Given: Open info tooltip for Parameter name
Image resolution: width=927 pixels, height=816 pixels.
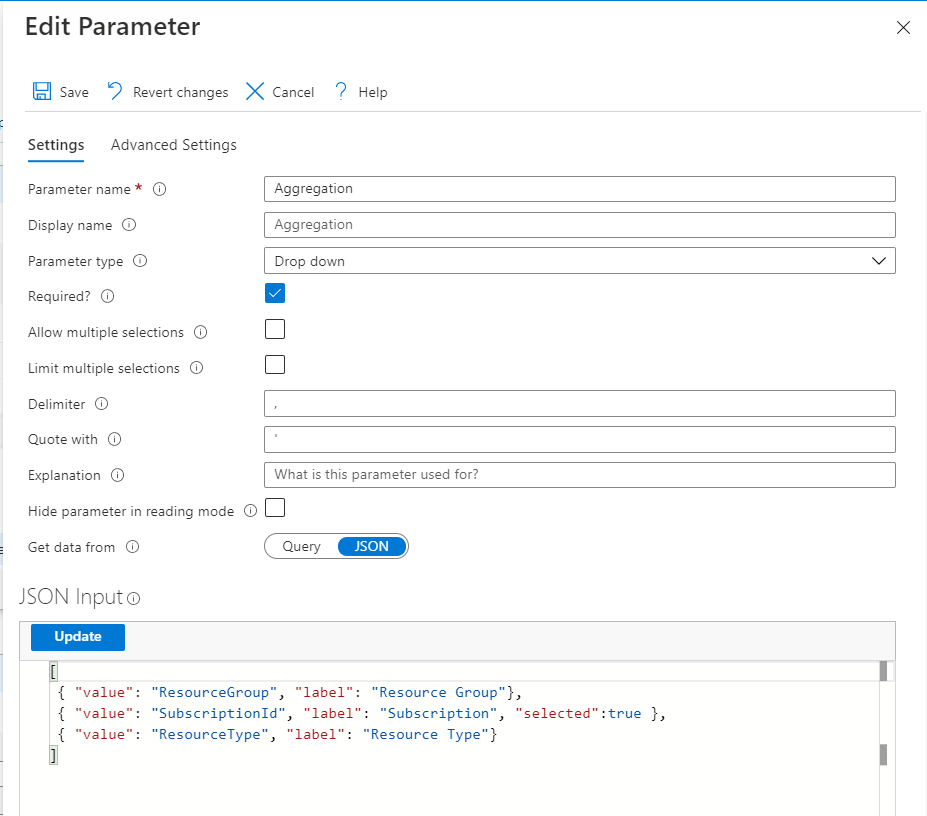Looking at the screenshot, I should click(160, 189).
